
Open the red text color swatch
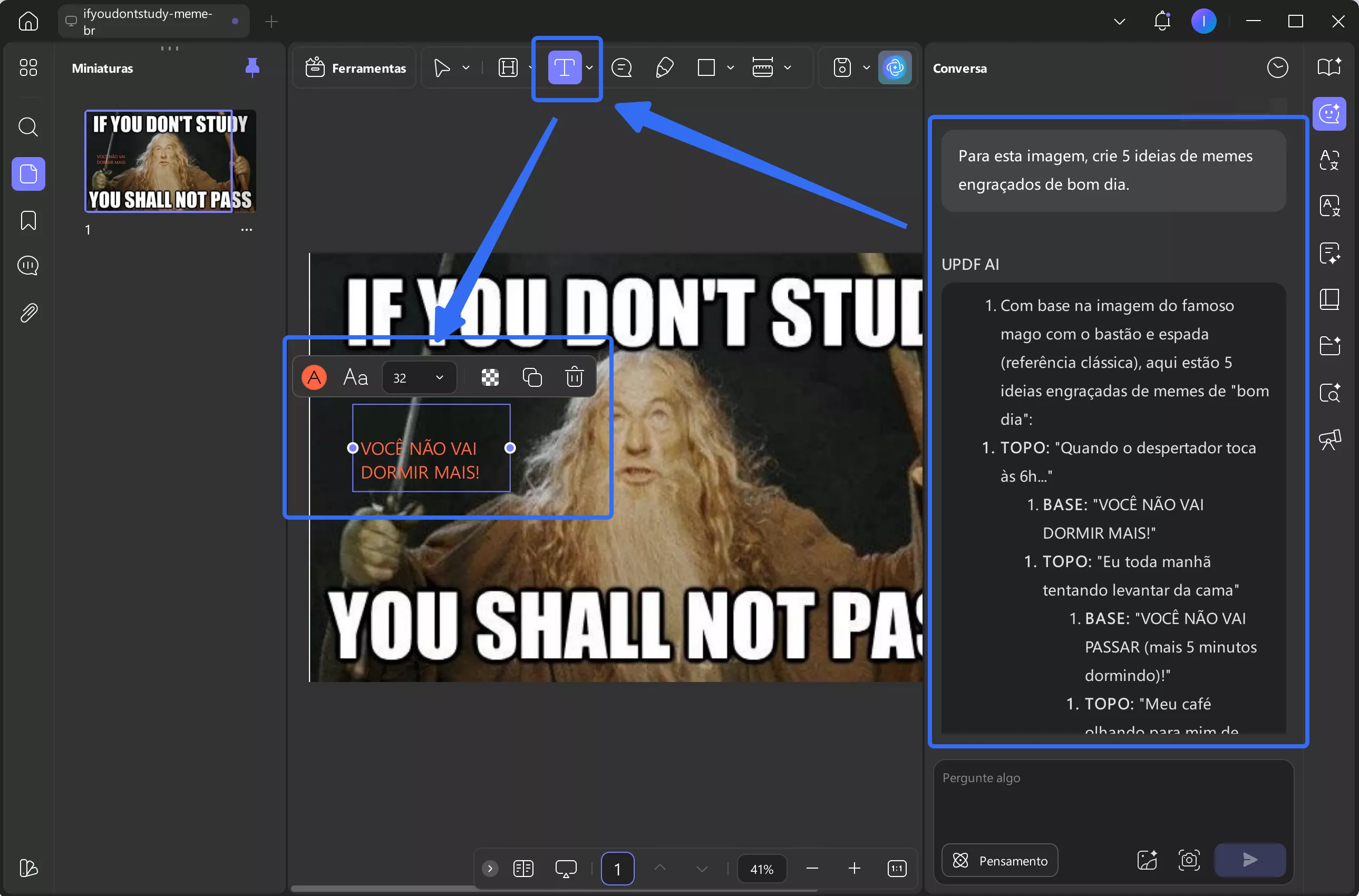(314, 377)
